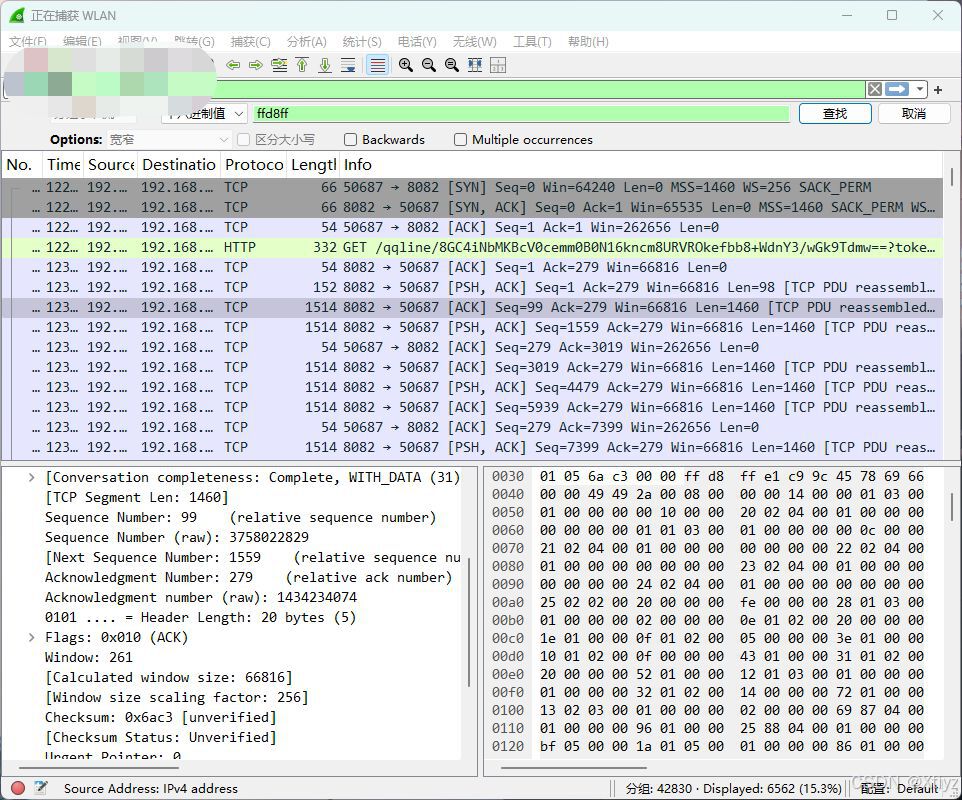Click hex offset row 0030
Screen dimensions: 962x800
tap(508, 476)
